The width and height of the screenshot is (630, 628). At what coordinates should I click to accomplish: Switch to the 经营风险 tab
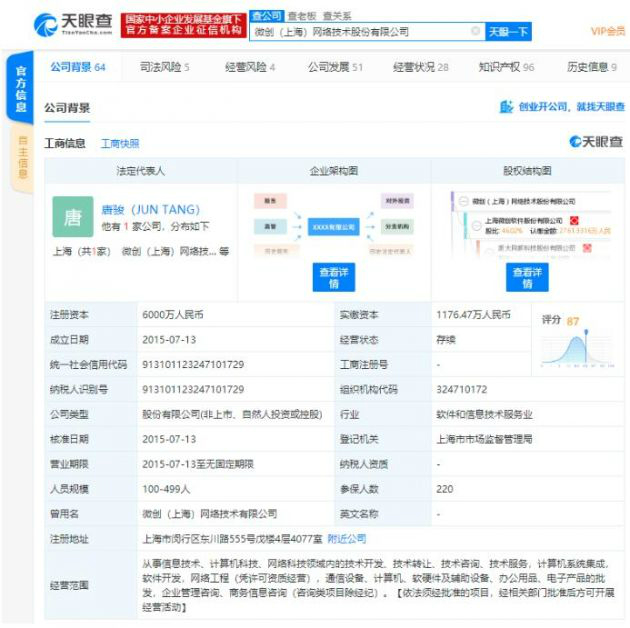click(250, 67)
